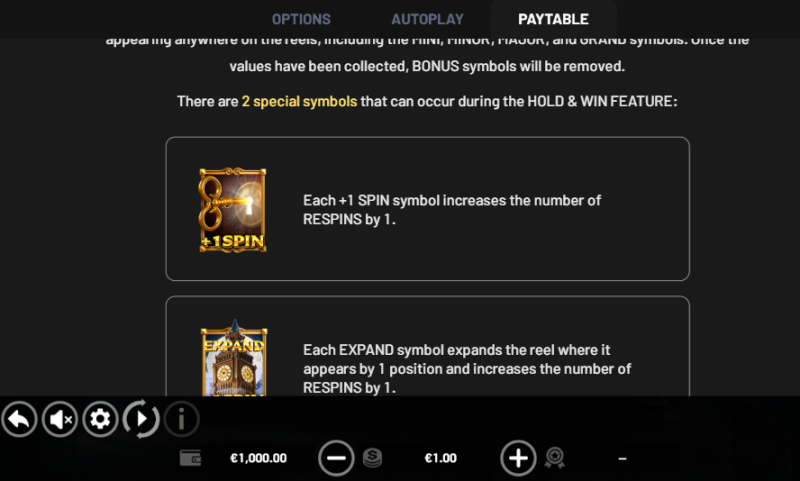Click the award ribbon win icon
The image size is (800, 481).
555,458
